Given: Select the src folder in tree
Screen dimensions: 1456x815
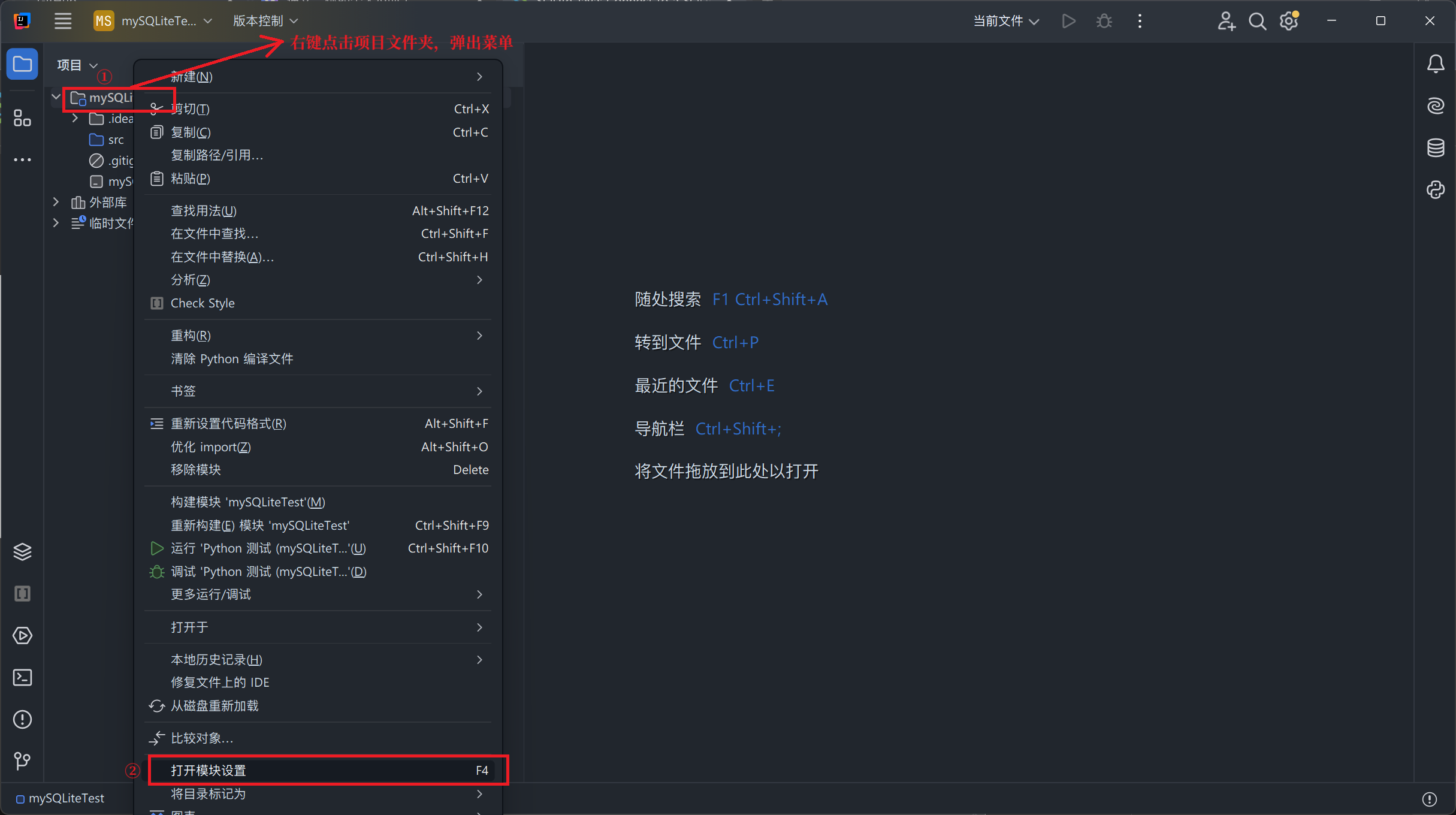Looking at the screenshot, I should (x=115, y=140).
